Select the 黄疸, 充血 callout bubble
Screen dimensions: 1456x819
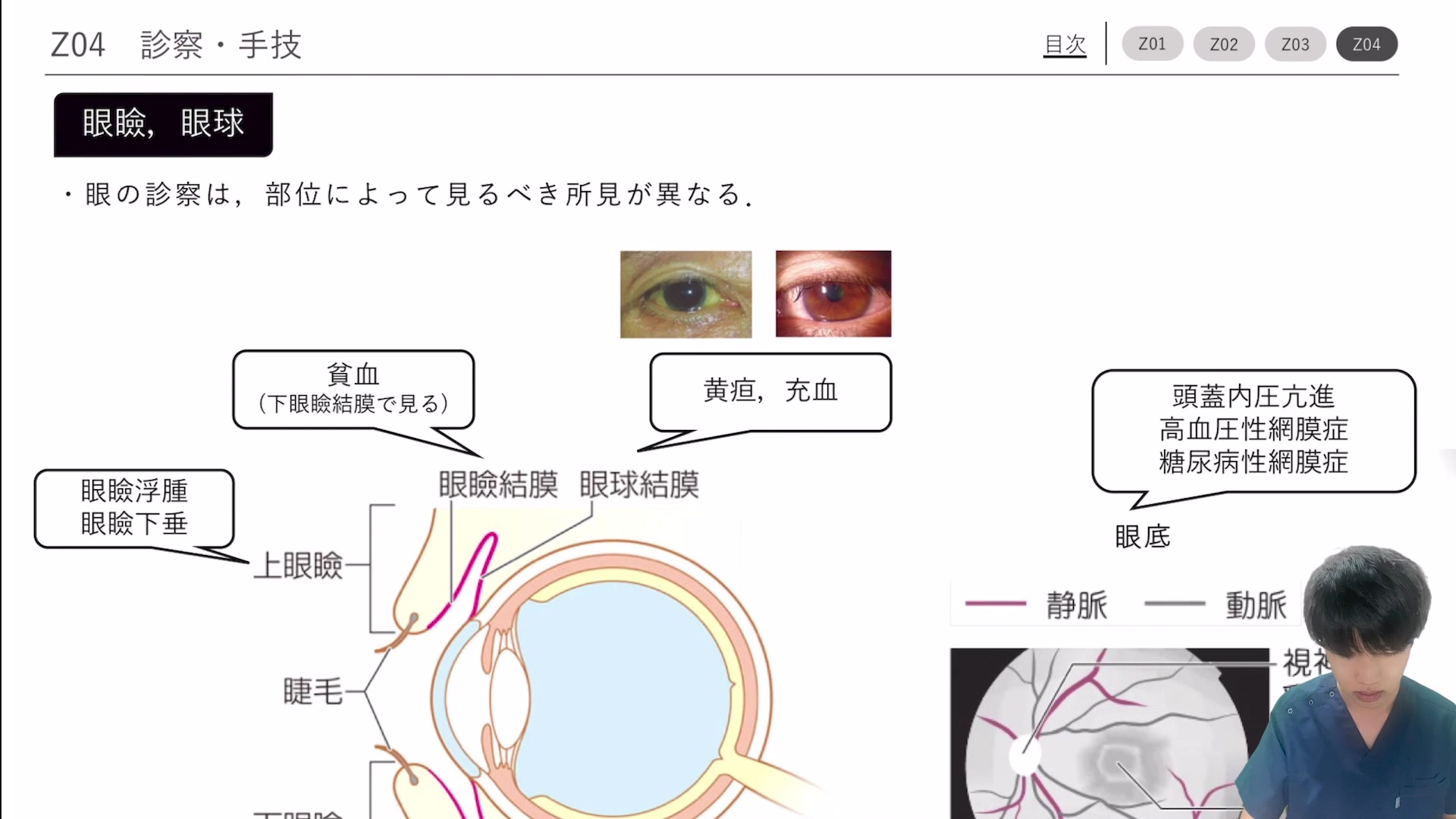(770, 391)
